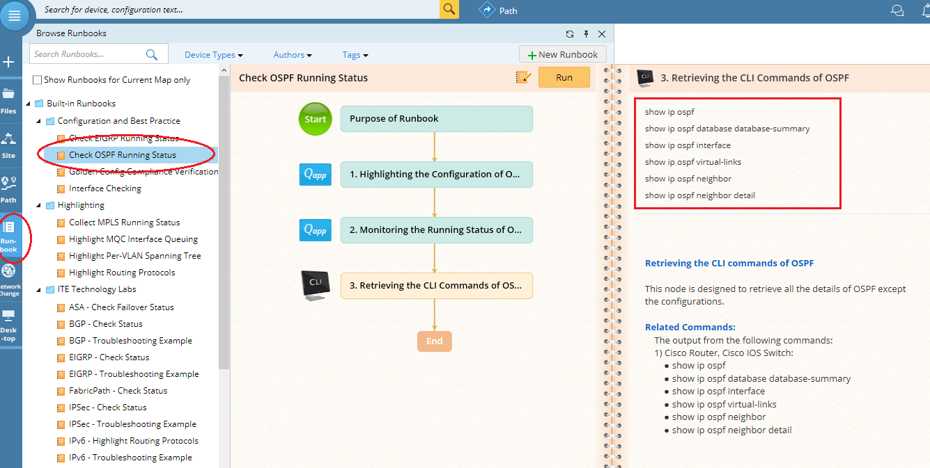Click the Qapp icon beside step 1
The width and height of the screenshot is (930, 468).
[315, 174]
